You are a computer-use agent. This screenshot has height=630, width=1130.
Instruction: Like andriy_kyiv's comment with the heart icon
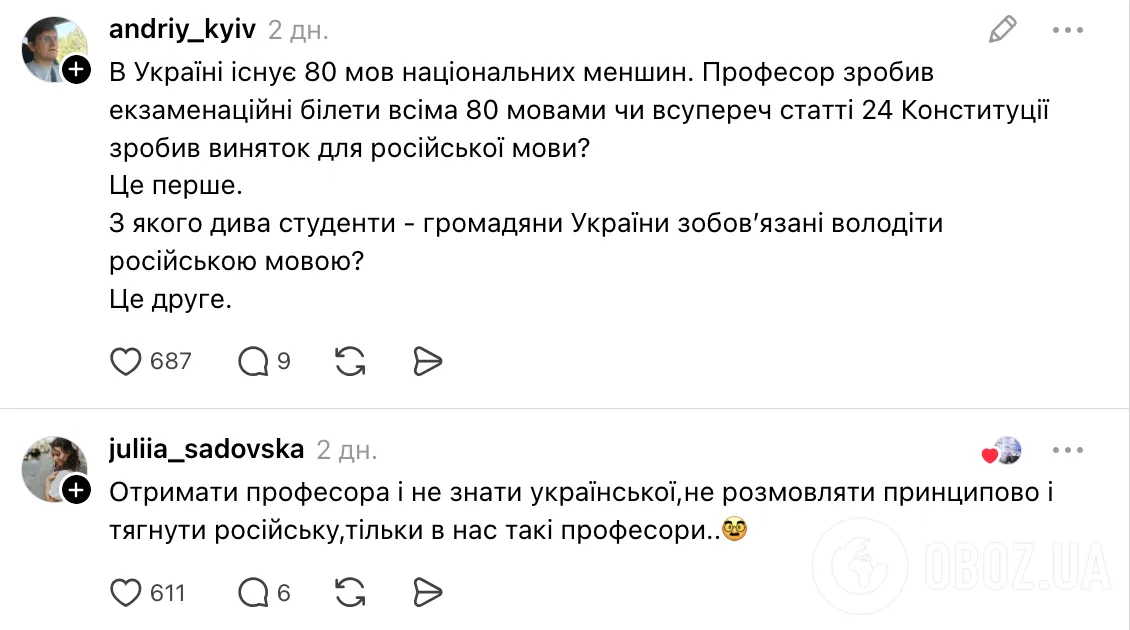128,361
